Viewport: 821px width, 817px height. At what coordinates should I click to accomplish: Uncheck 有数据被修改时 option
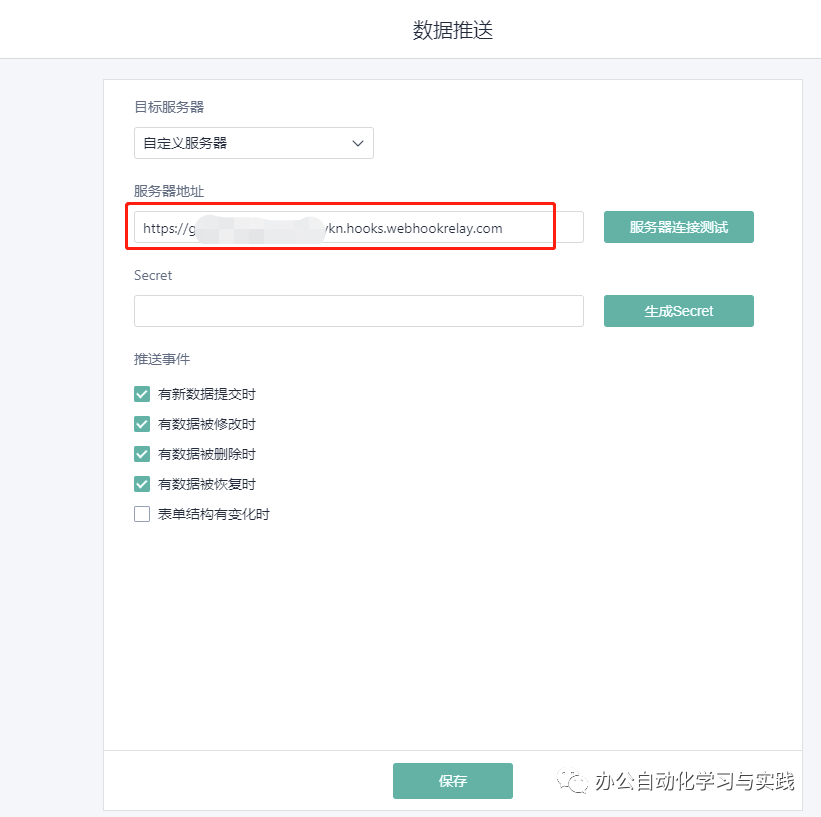pos(142,424)
